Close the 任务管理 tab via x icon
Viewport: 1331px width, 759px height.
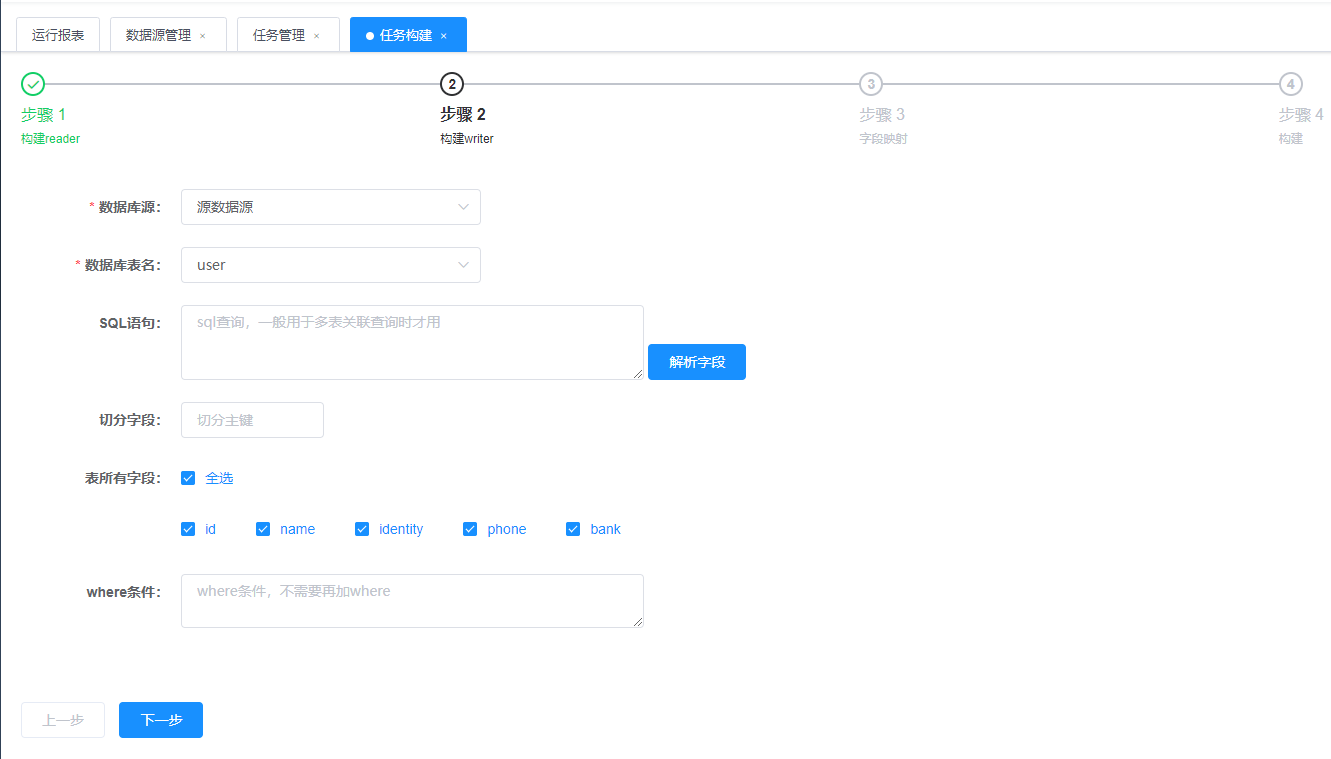pos(317,36)
